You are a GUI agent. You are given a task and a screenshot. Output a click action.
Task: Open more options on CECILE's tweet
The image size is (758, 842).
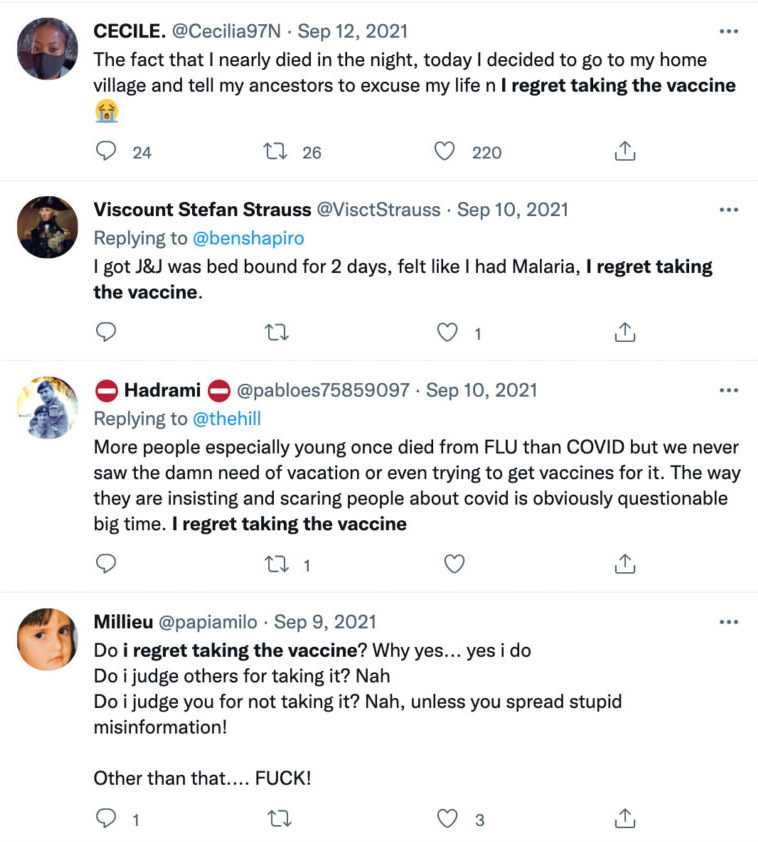tap(729, 31)
